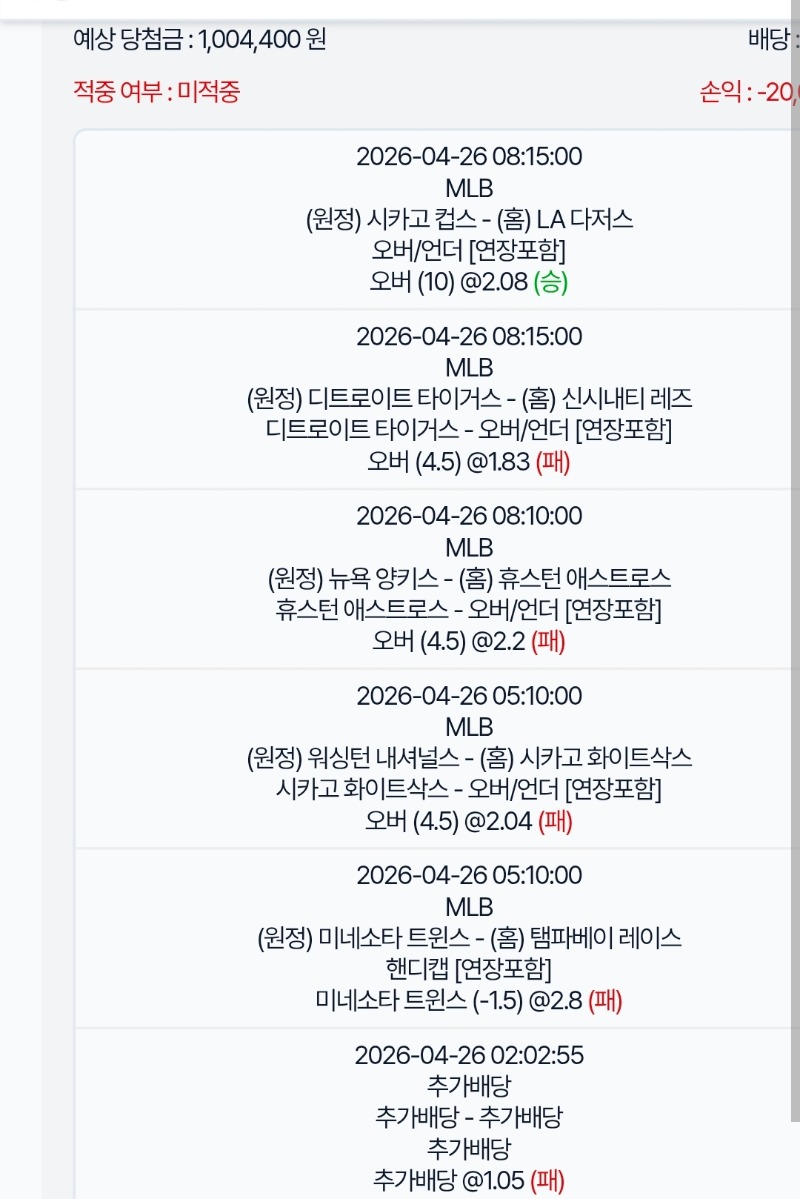Click the 핸디캡 [연장포함] bet type line
Image resolution: width=800 pixels, height=1199 pixels.
click(469, 970)
